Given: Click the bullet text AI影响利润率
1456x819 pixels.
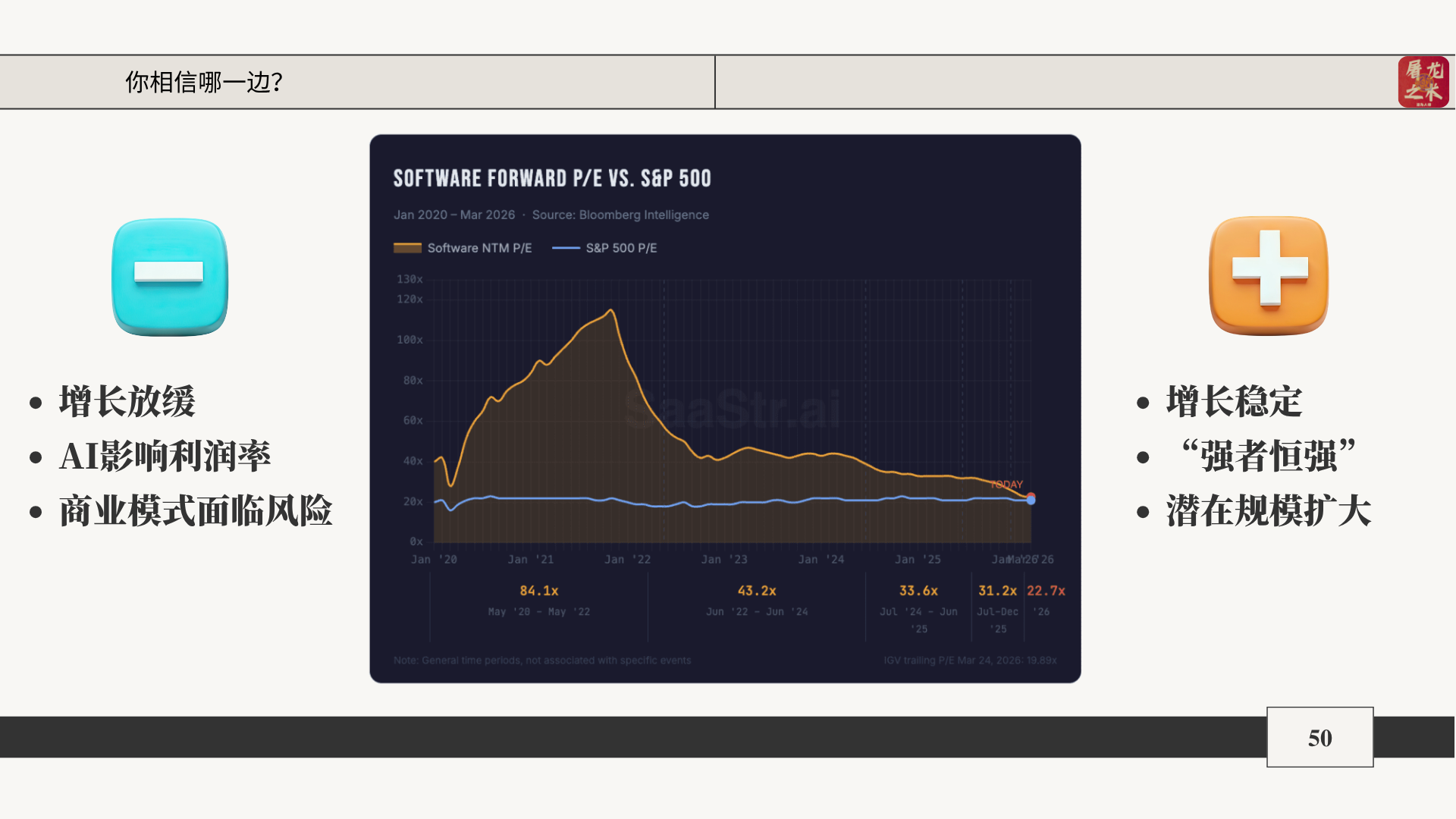Looking at the screenshot, I should pyautogui.click(x=165, y=456).
